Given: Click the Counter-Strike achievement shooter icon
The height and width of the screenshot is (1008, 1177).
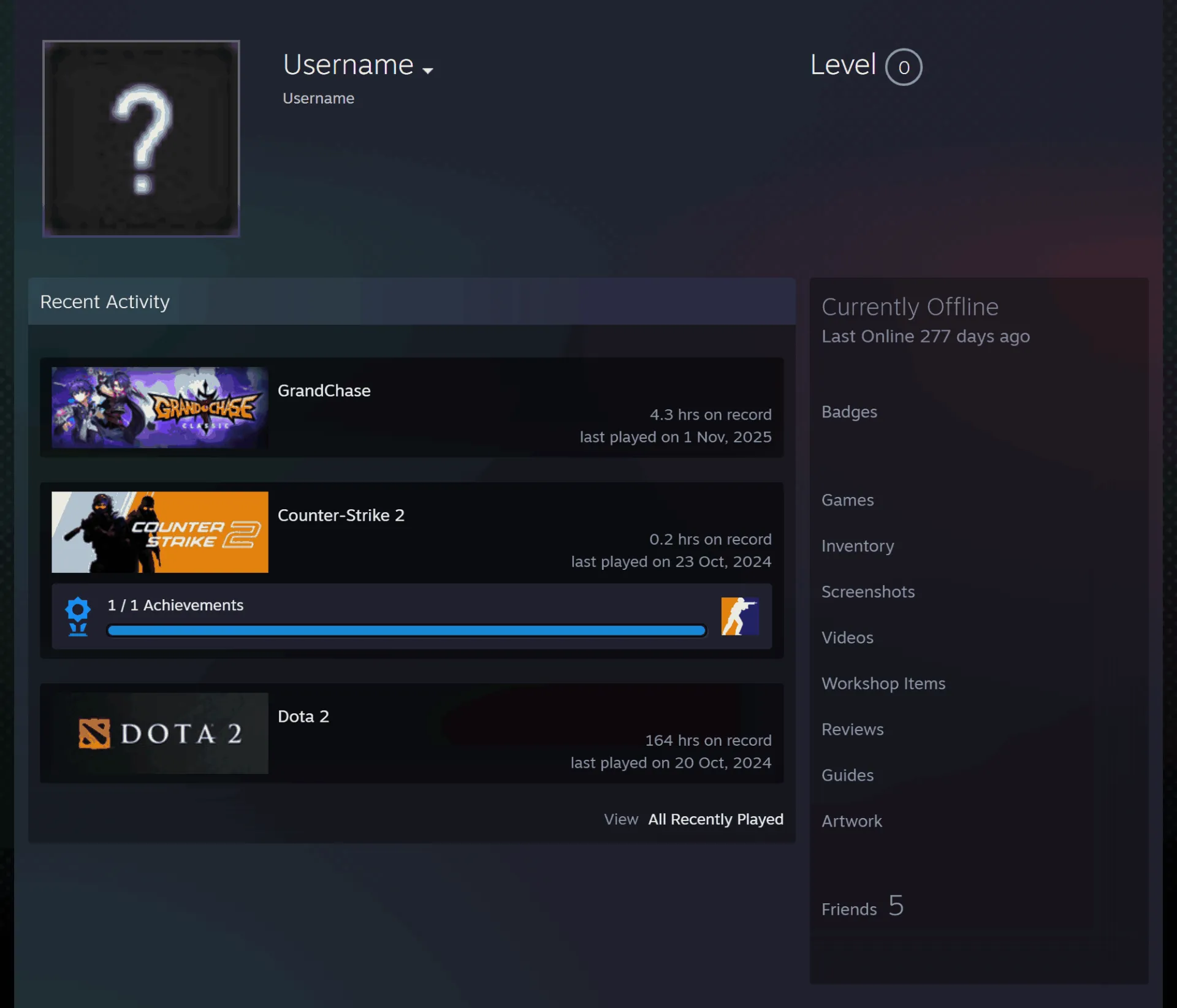Looking at the screenshot, I should tap(740, 616).
